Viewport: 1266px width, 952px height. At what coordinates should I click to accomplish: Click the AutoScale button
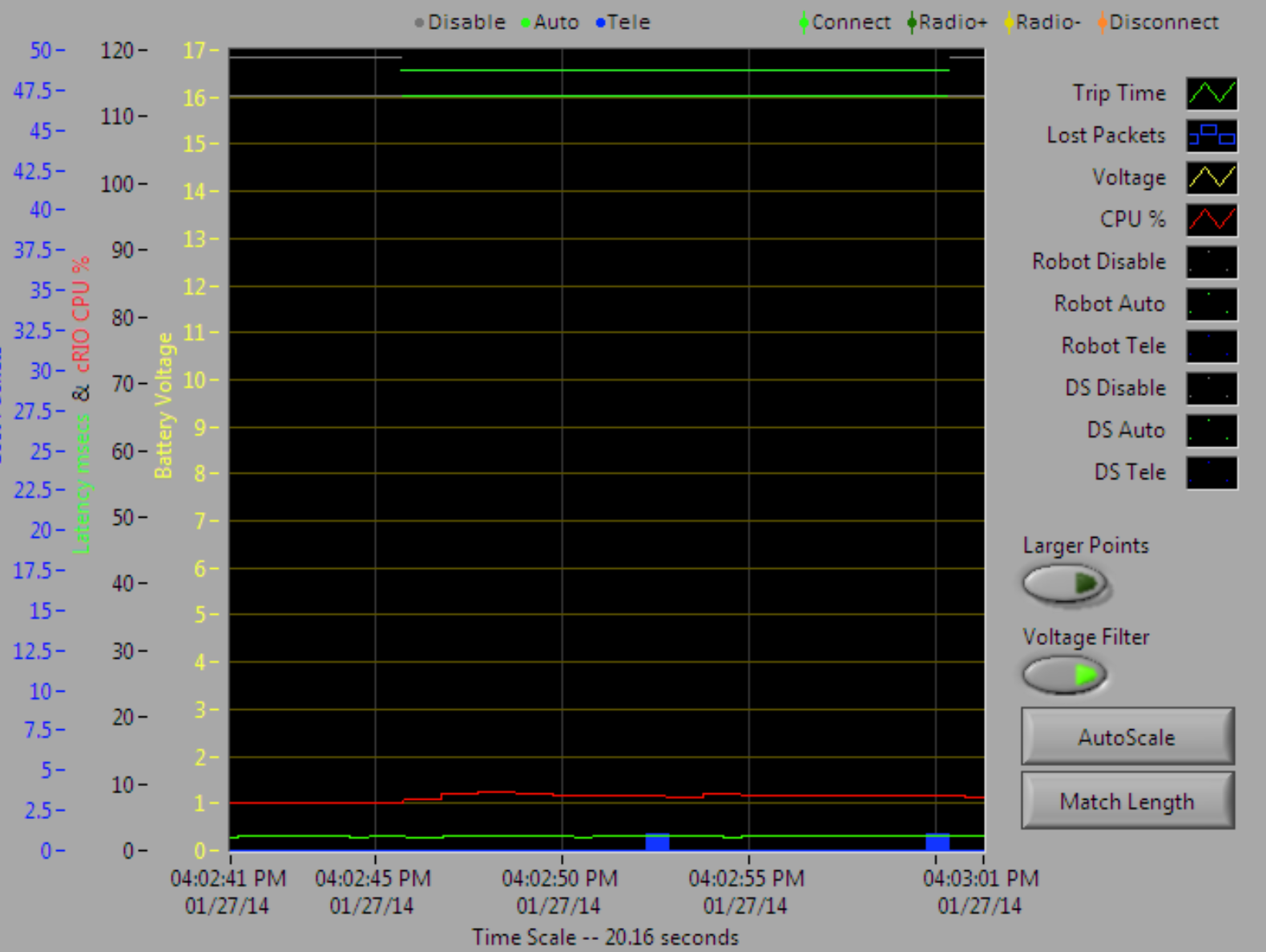[1127, 736]
